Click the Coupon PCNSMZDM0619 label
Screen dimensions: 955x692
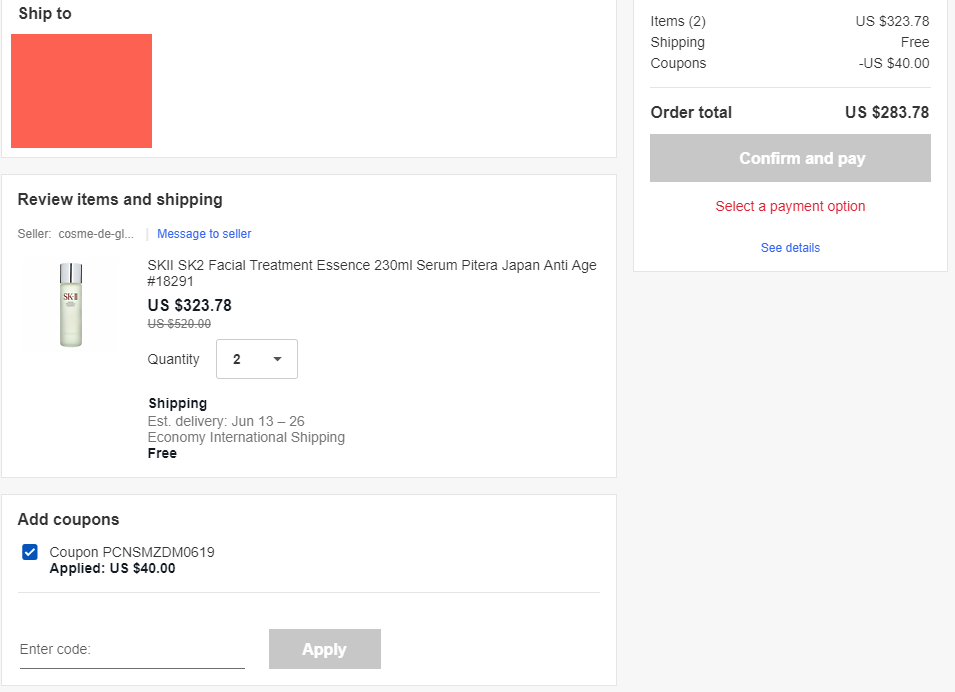[132, 552]
